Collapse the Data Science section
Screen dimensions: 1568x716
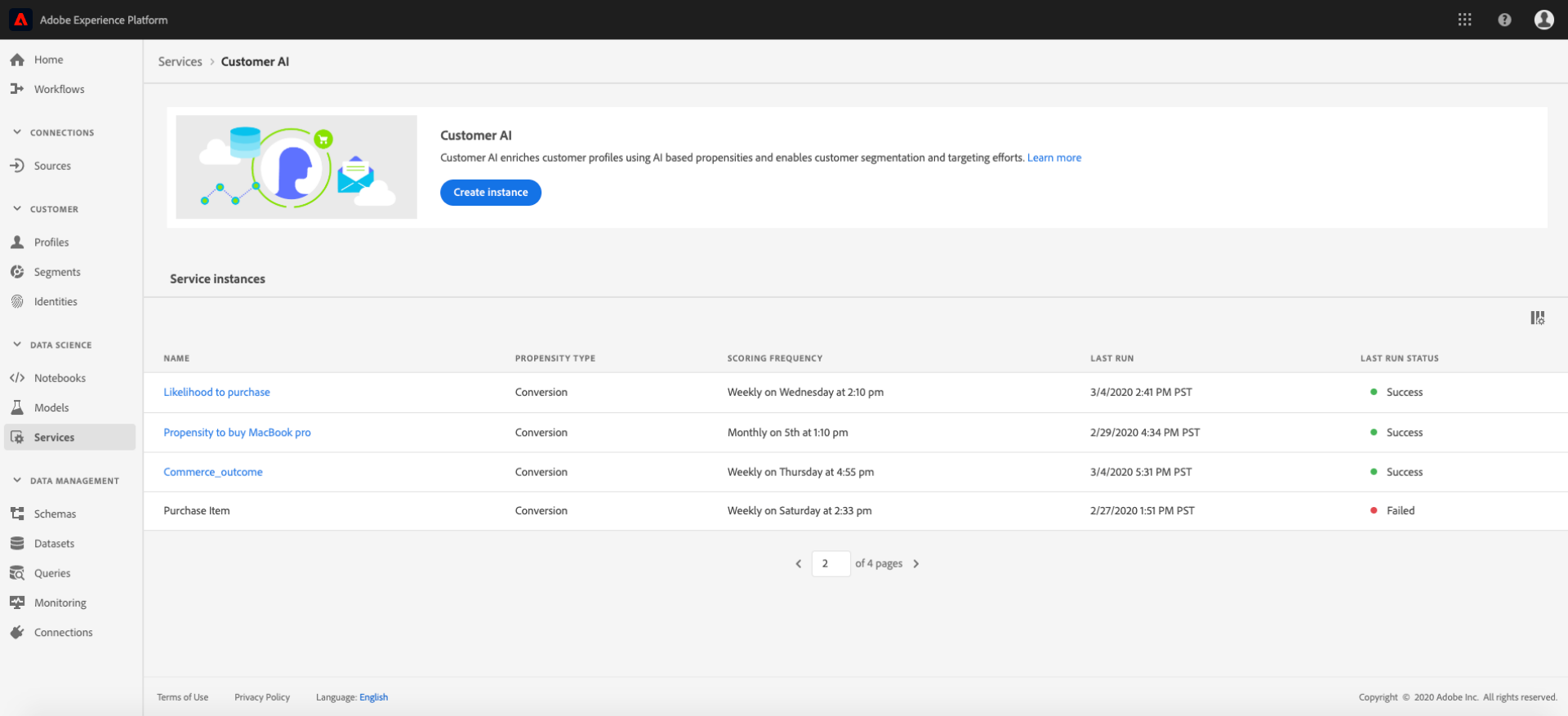tap(17, 345)
